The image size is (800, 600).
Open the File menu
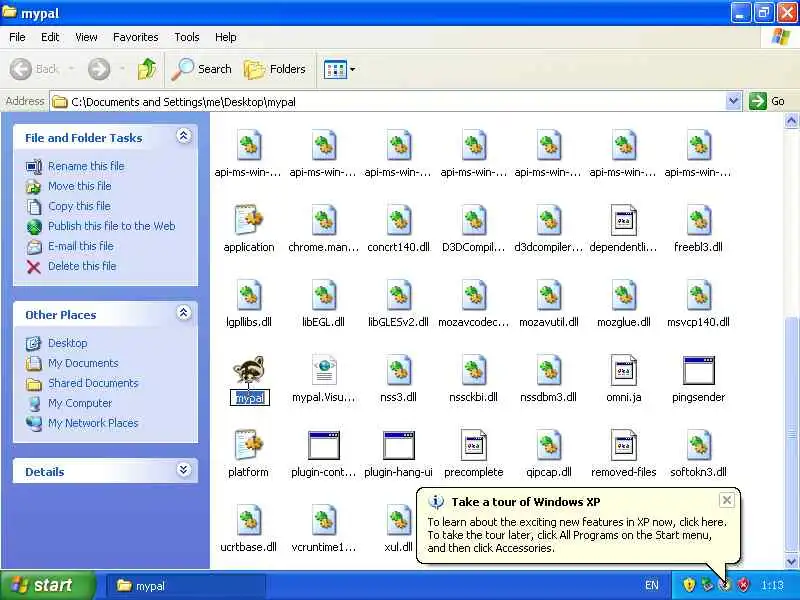[x=17, y=37]
